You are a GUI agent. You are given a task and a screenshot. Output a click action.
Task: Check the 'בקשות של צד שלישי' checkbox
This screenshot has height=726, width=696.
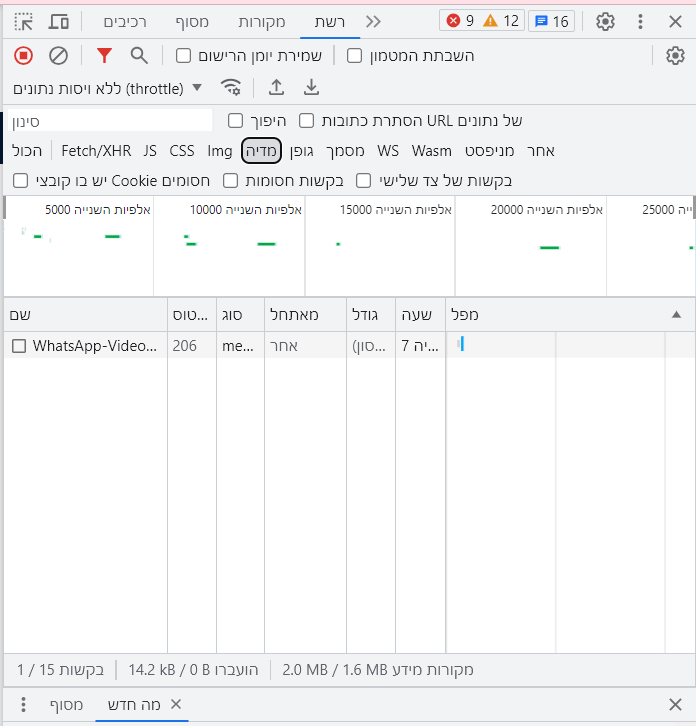point(364,181)
